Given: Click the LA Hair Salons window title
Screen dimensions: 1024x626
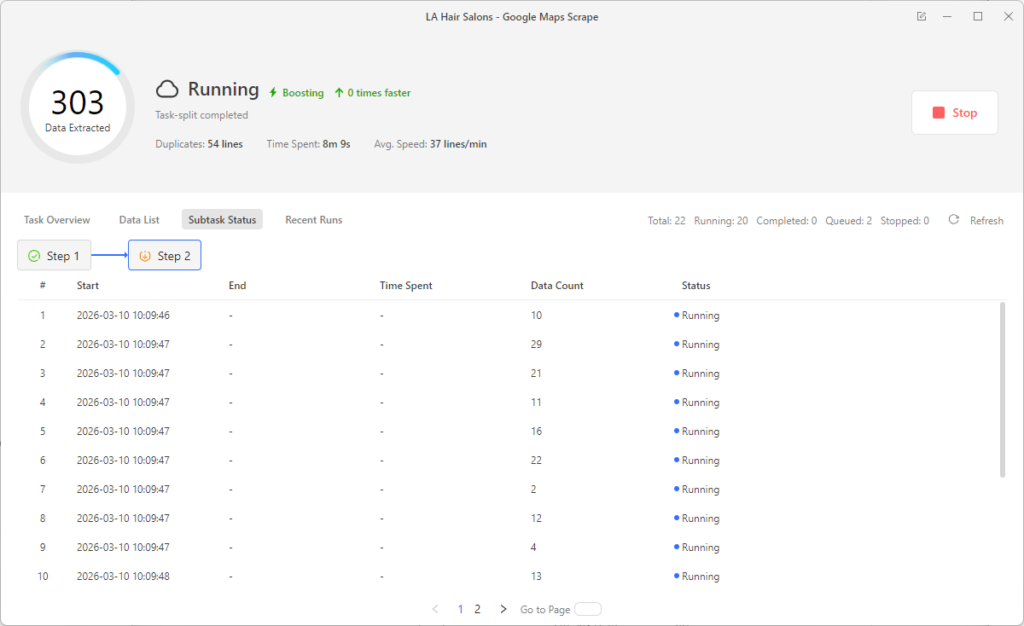Looking at the screenshot, I should click(512, 17).
